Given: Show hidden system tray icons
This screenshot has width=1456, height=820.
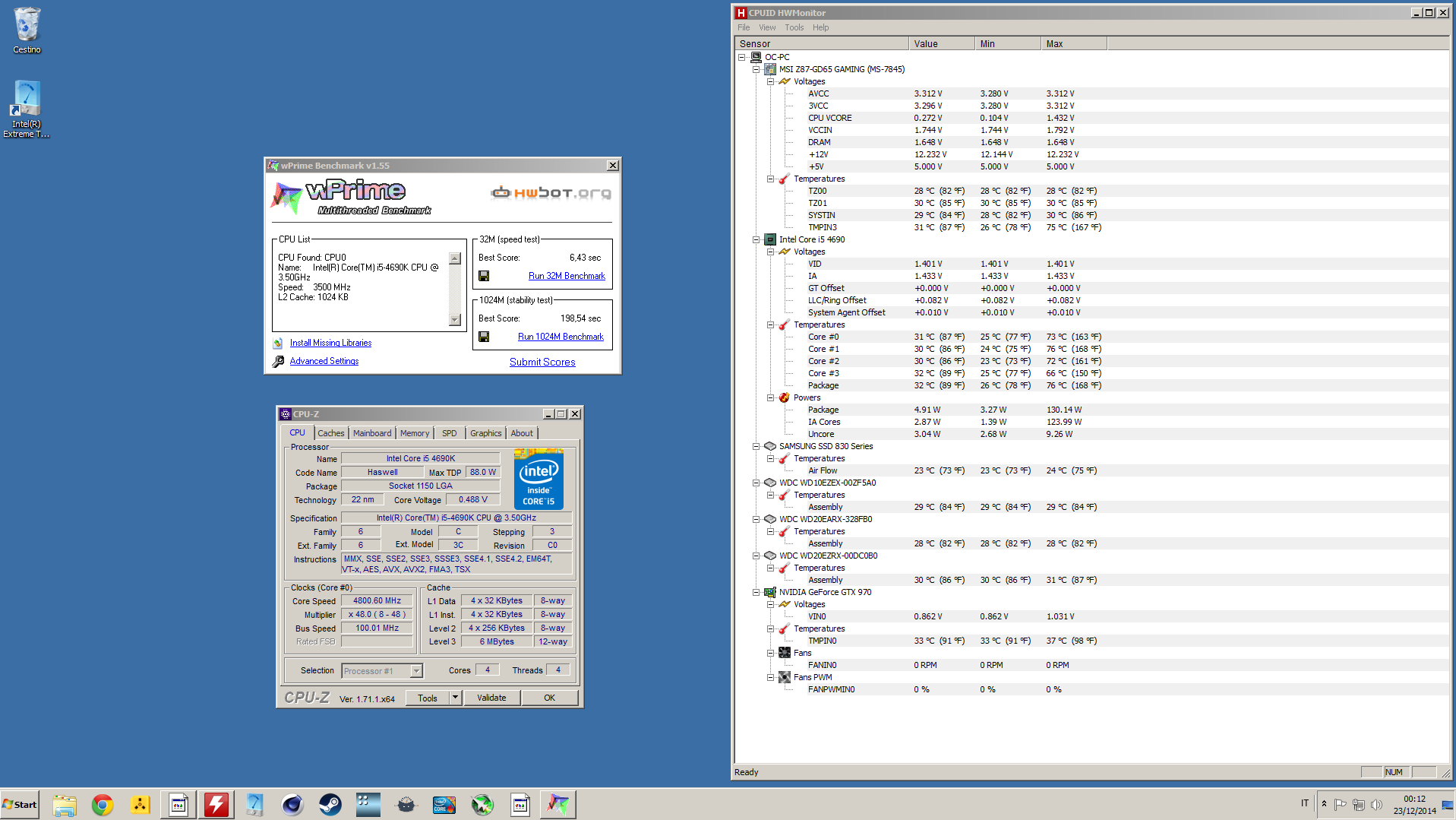Looking at the screenshot, I should coord(1324,804).
